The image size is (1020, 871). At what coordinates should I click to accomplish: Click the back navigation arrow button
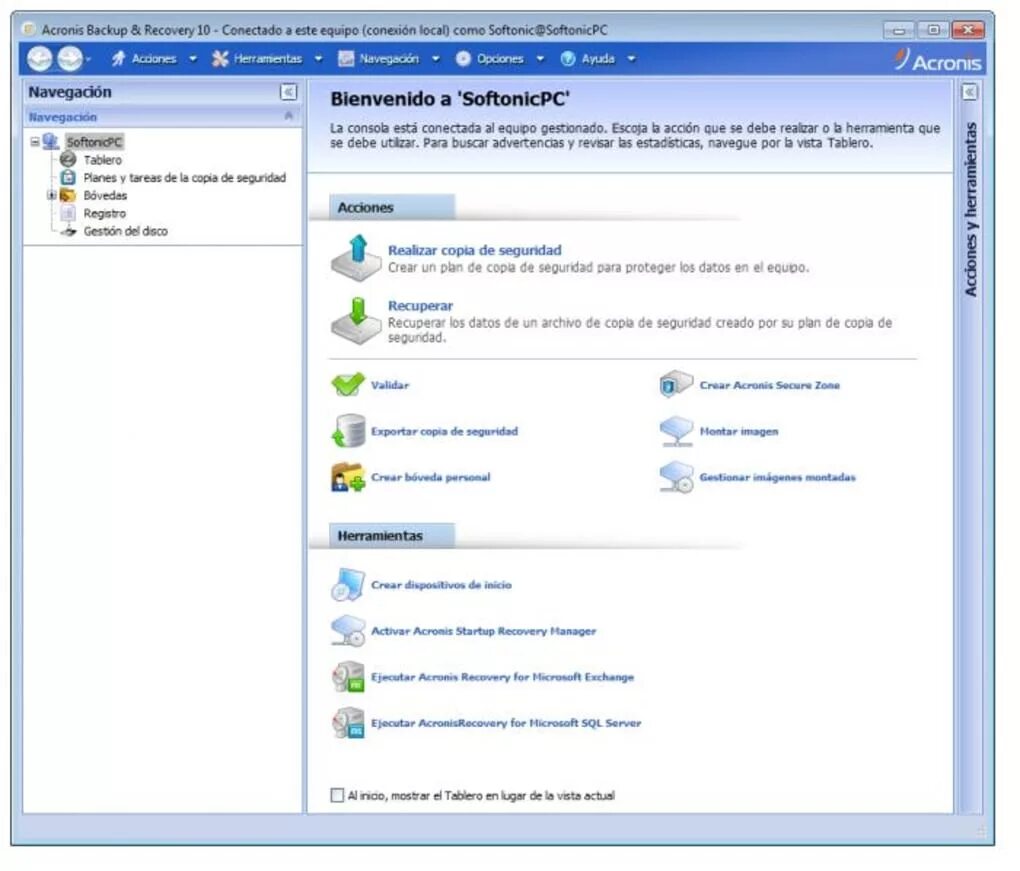40,59
